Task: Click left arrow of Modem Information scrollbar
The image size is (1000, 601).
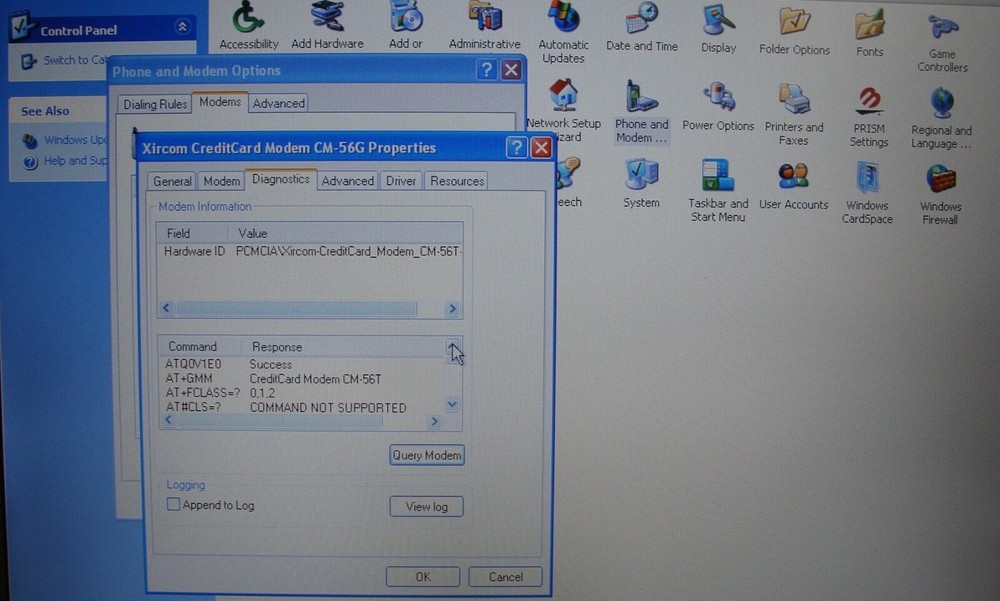Action: click(166, 308)
